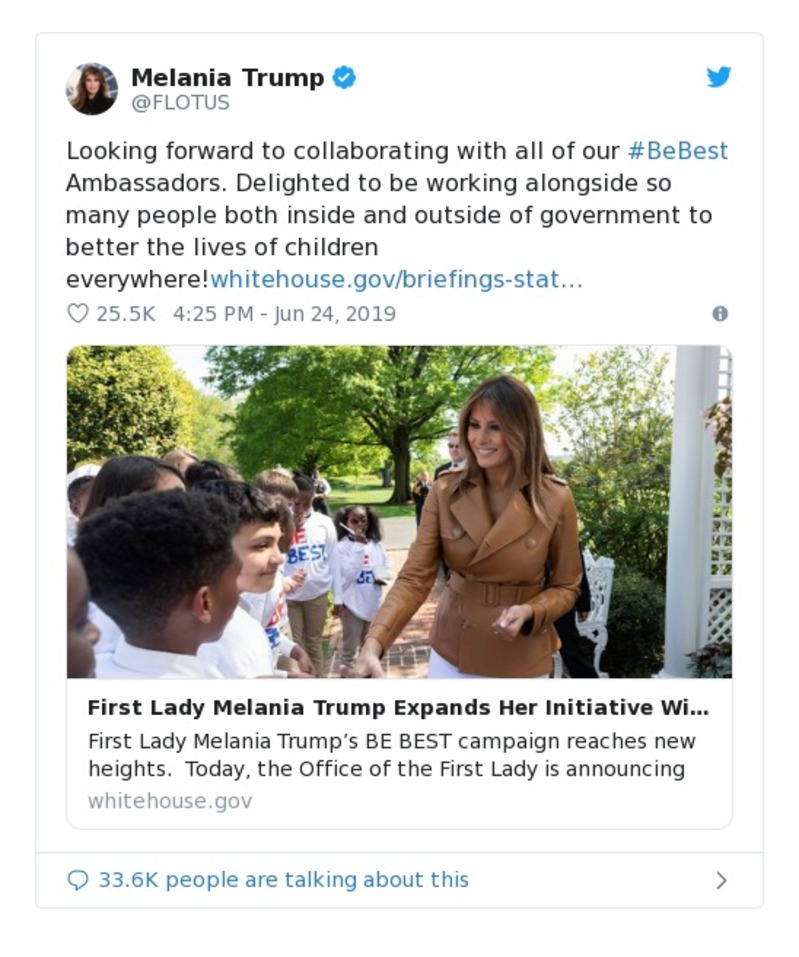This screenshot has width=799, height=957.
Task: Click the Melania Trump display name
Action: [x=227, y=77]
